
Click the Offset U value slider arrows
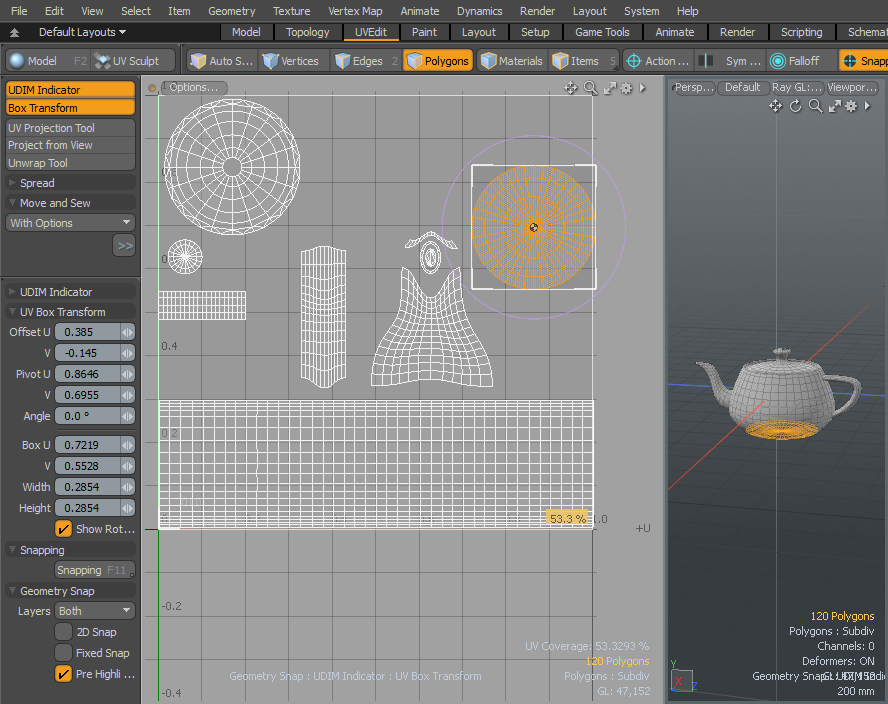(127, 332)
